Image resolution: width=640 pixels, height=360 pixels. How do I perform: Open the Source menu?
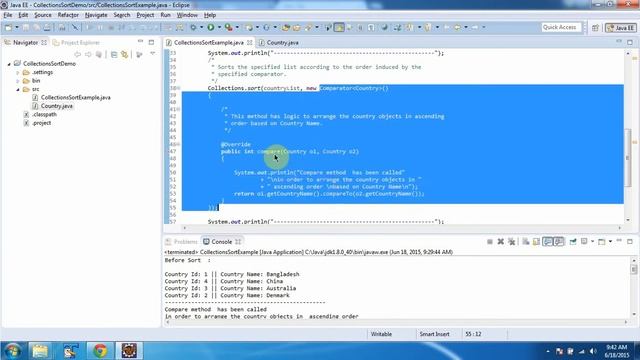pyautogui.click(x=43, y=15)
